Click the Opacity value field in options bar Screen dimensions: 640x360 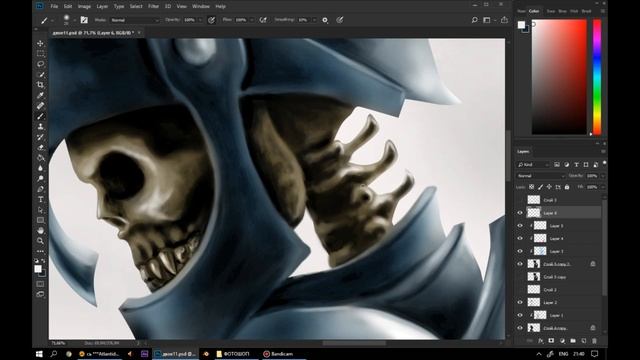pyautogui.click(x=190, y=20)
